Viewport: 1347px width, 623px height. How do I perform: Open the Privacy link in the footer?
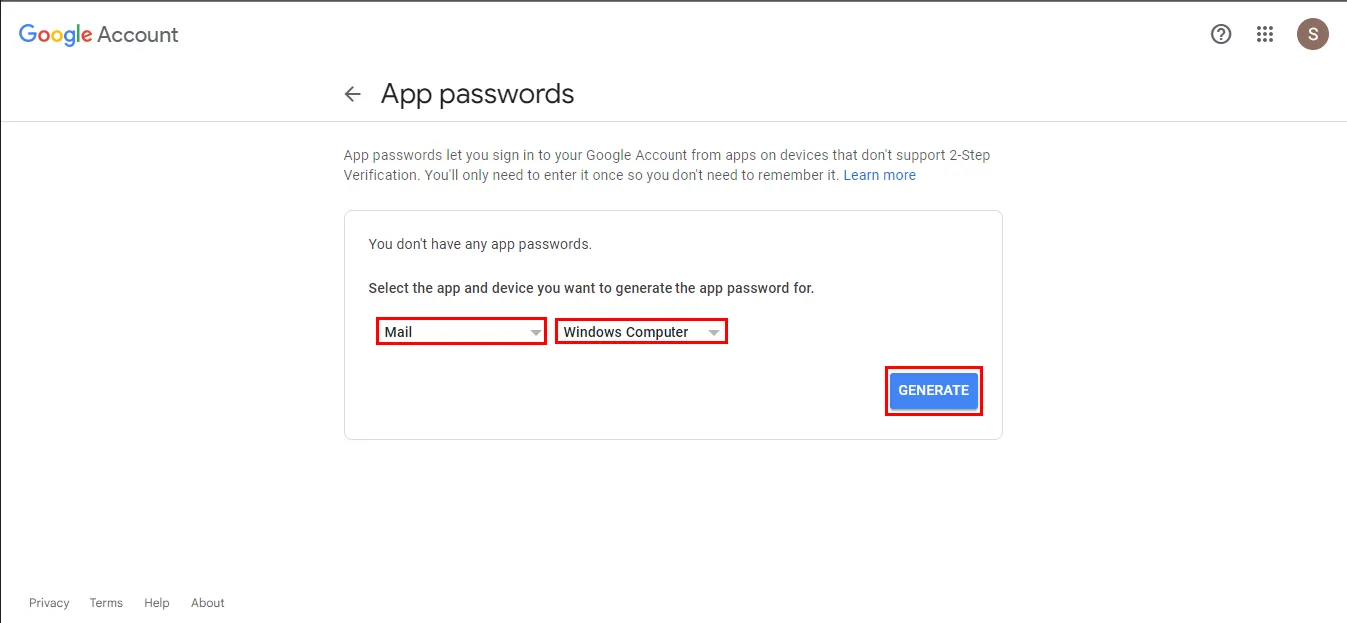pyautogui.click(x=49, y=603)
